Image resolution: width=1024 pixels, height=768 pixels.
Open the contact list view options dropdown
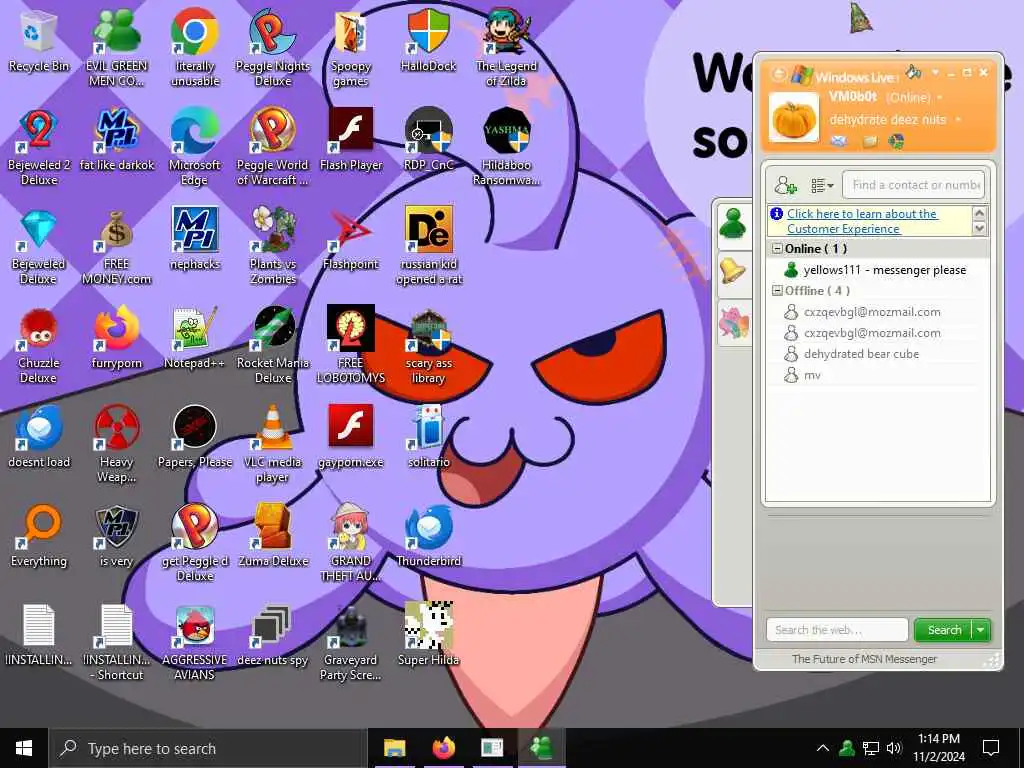(x=822, y=186)
